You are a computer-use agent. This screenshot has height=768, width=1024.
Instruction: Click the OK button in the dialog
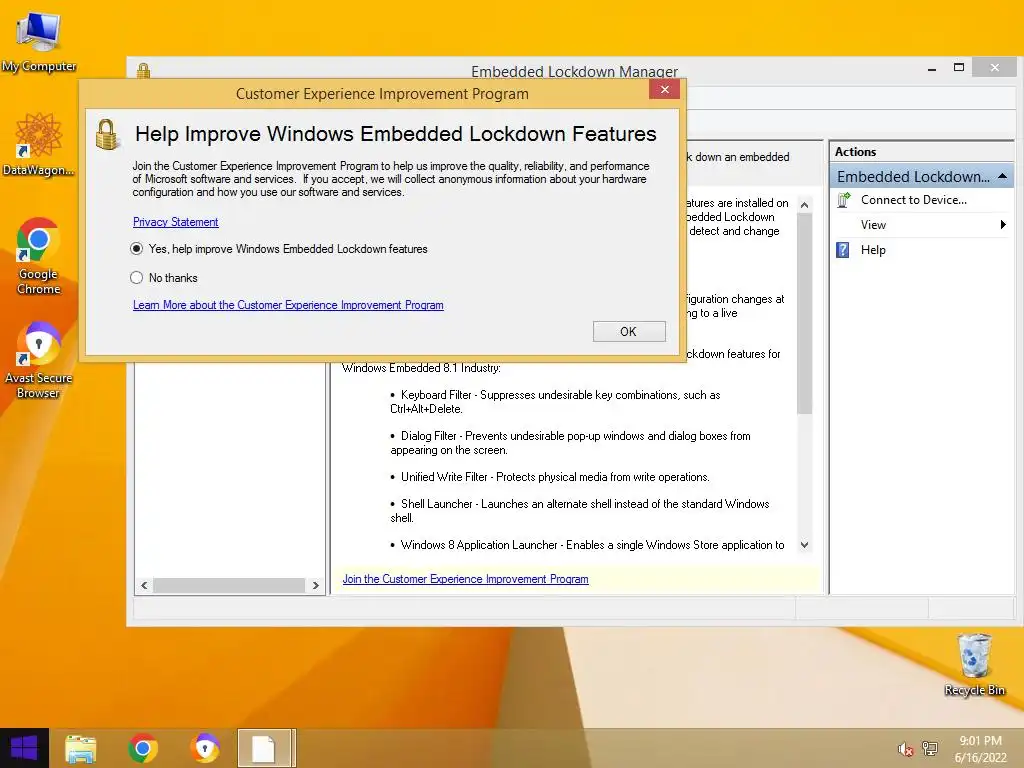tap(629, 331)
